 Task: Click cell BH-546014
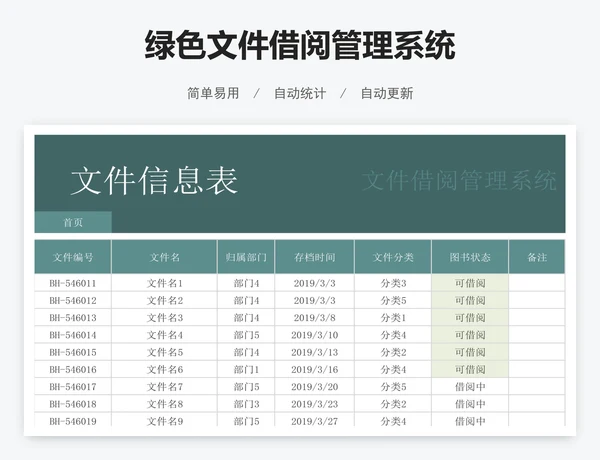(x=73, y=335)
